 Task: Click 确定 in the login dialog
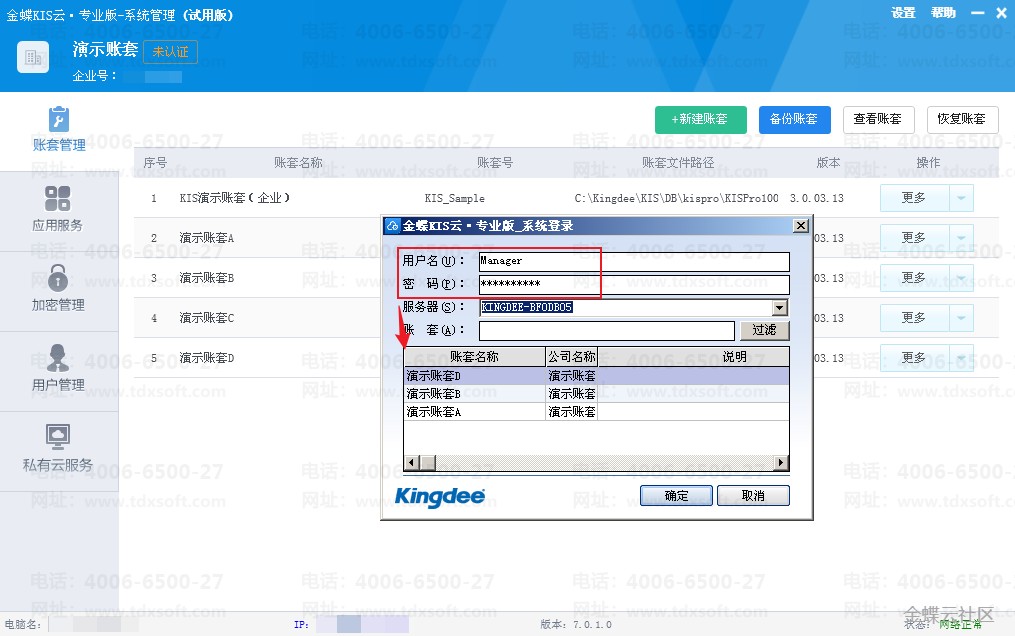point(676,496)
